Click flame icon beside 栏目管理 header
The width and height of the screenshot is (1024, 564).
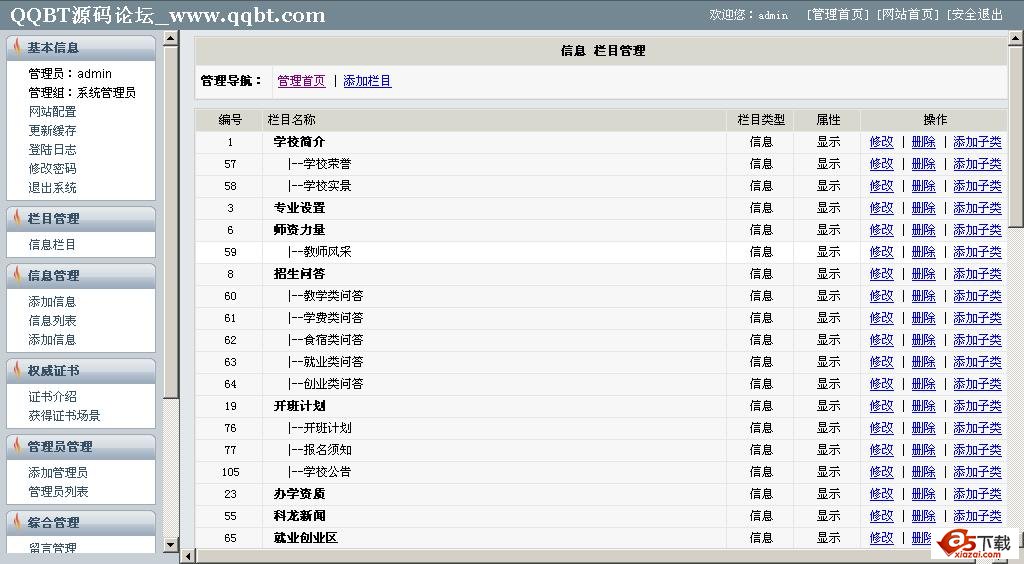click(17, 219)
